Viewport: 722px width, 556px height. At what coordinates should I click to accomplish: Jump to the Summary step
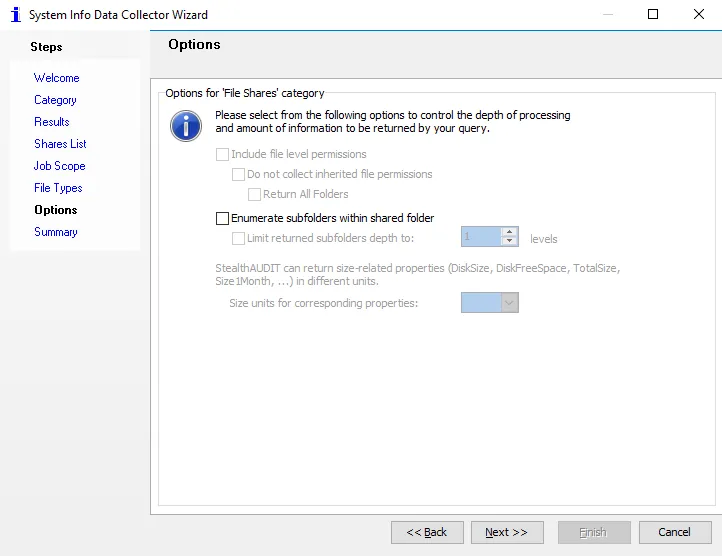(56, 232)
